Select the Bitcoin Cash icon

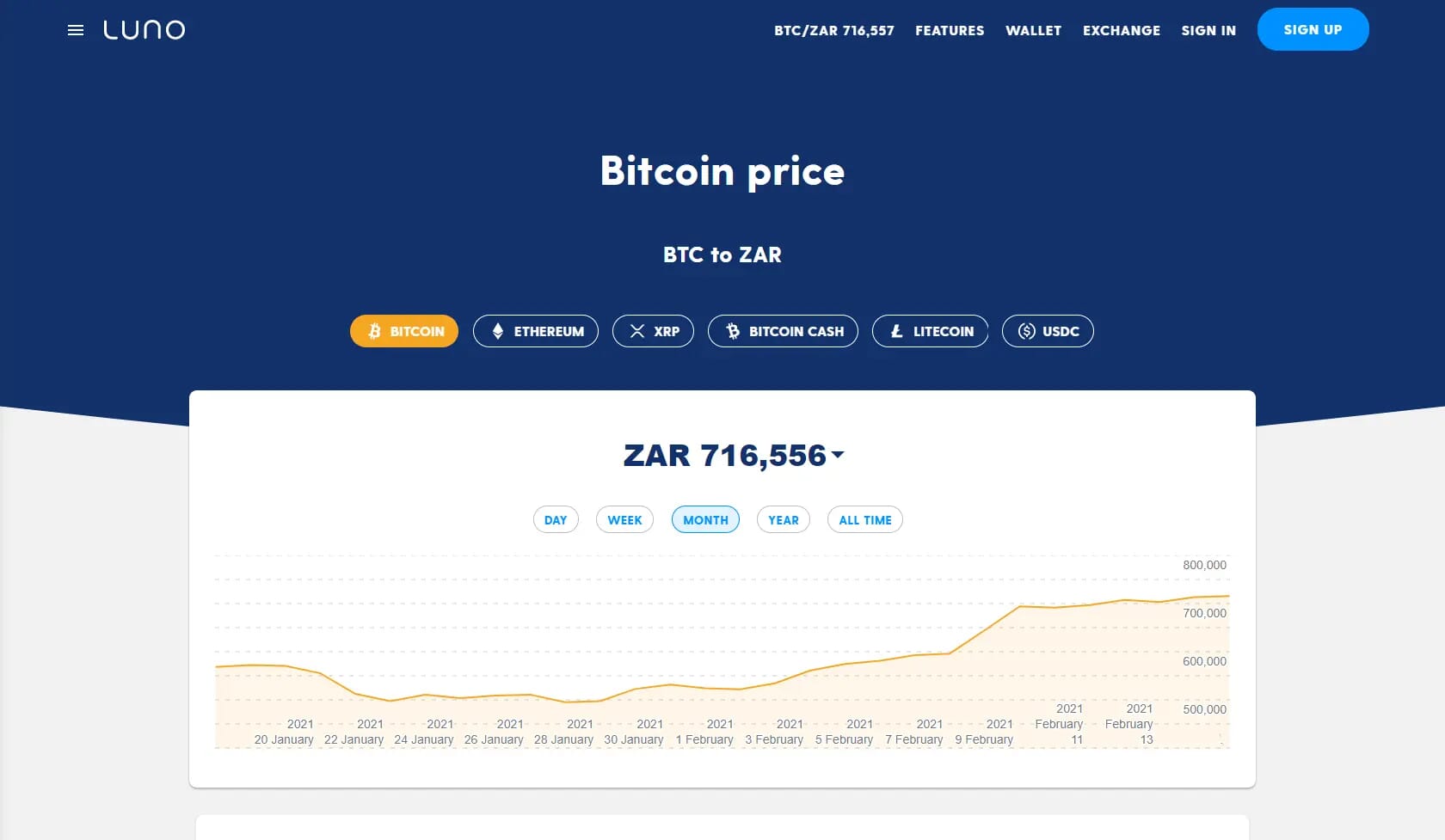(x=733, y=331)
